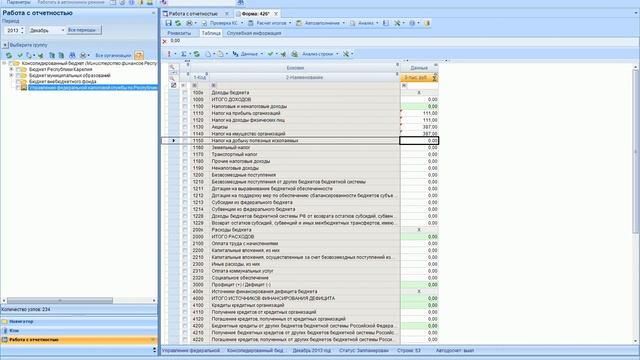Close the Форма: 426 tab
The image size is (640, 360).
(276, 13)
